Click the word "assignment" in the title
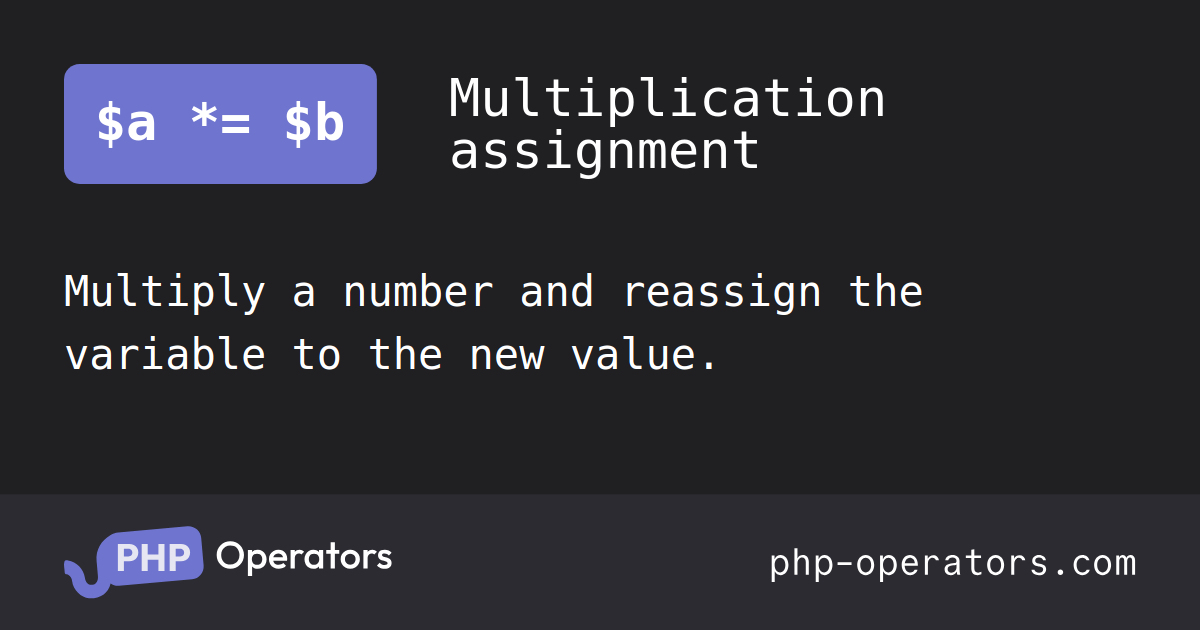 click(604, 151)
